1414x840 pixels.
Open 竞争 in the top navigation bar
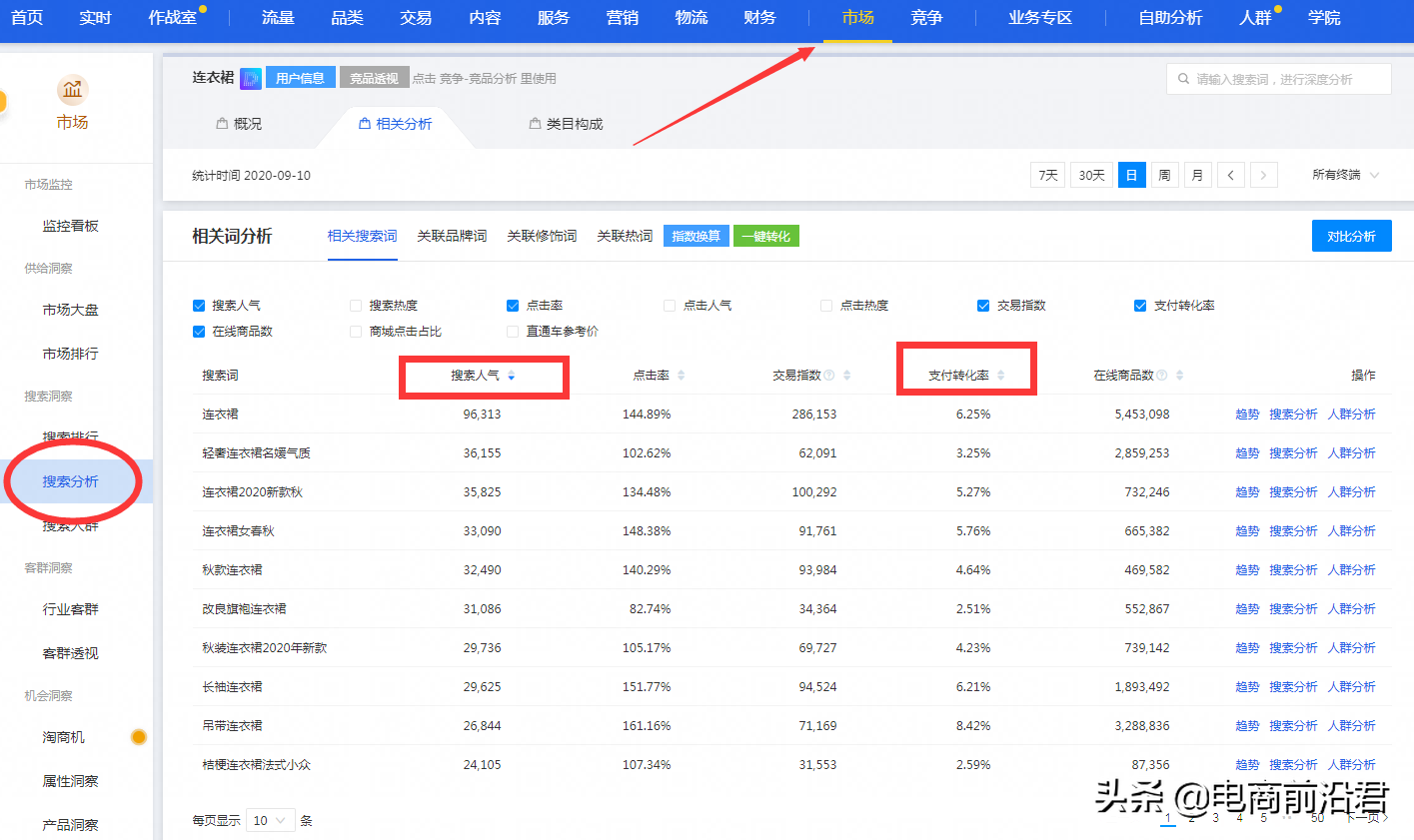[925, 17]
